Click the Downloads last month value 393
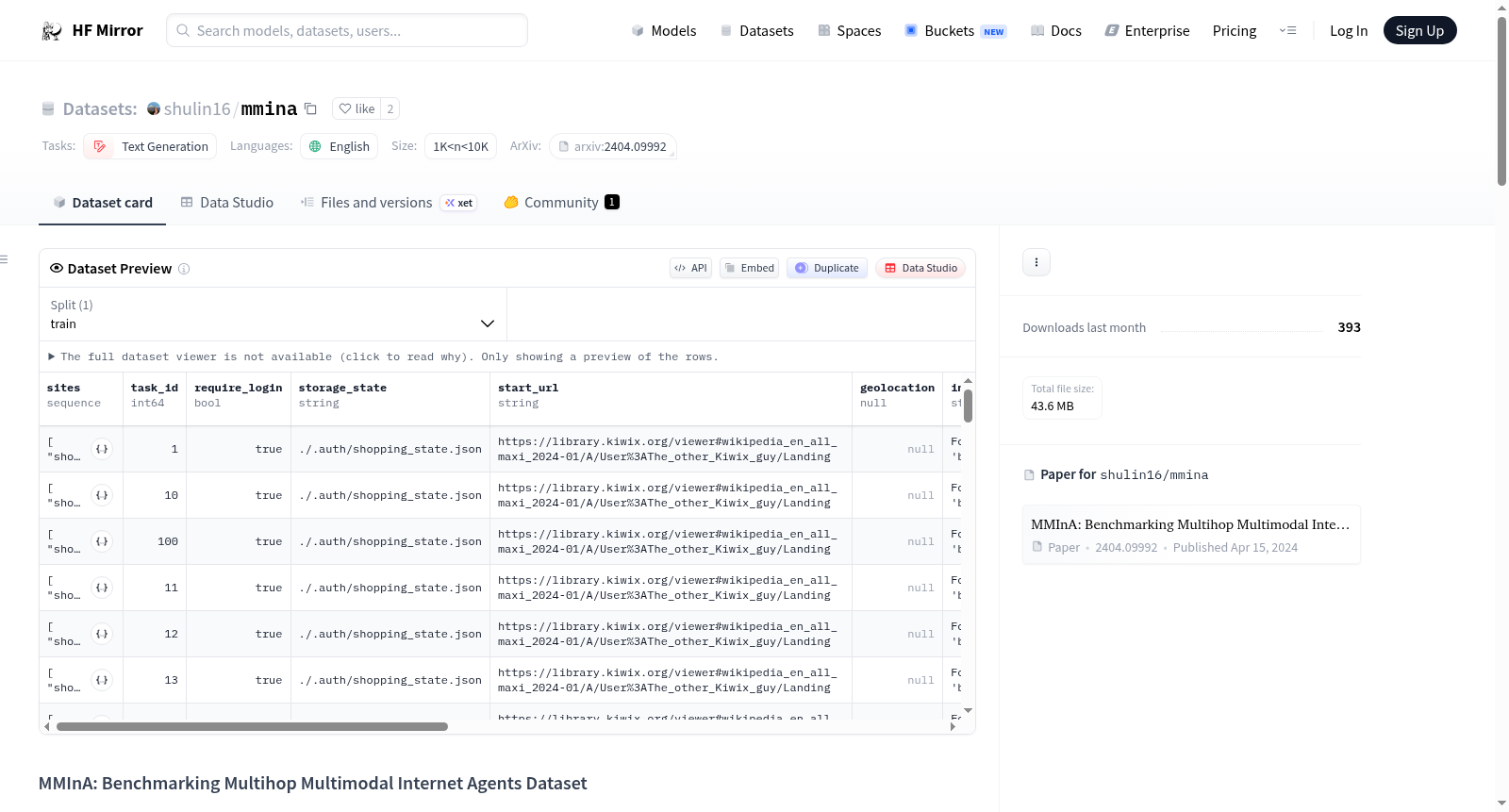1509x812 pixels. click(x=1349, y=327)
